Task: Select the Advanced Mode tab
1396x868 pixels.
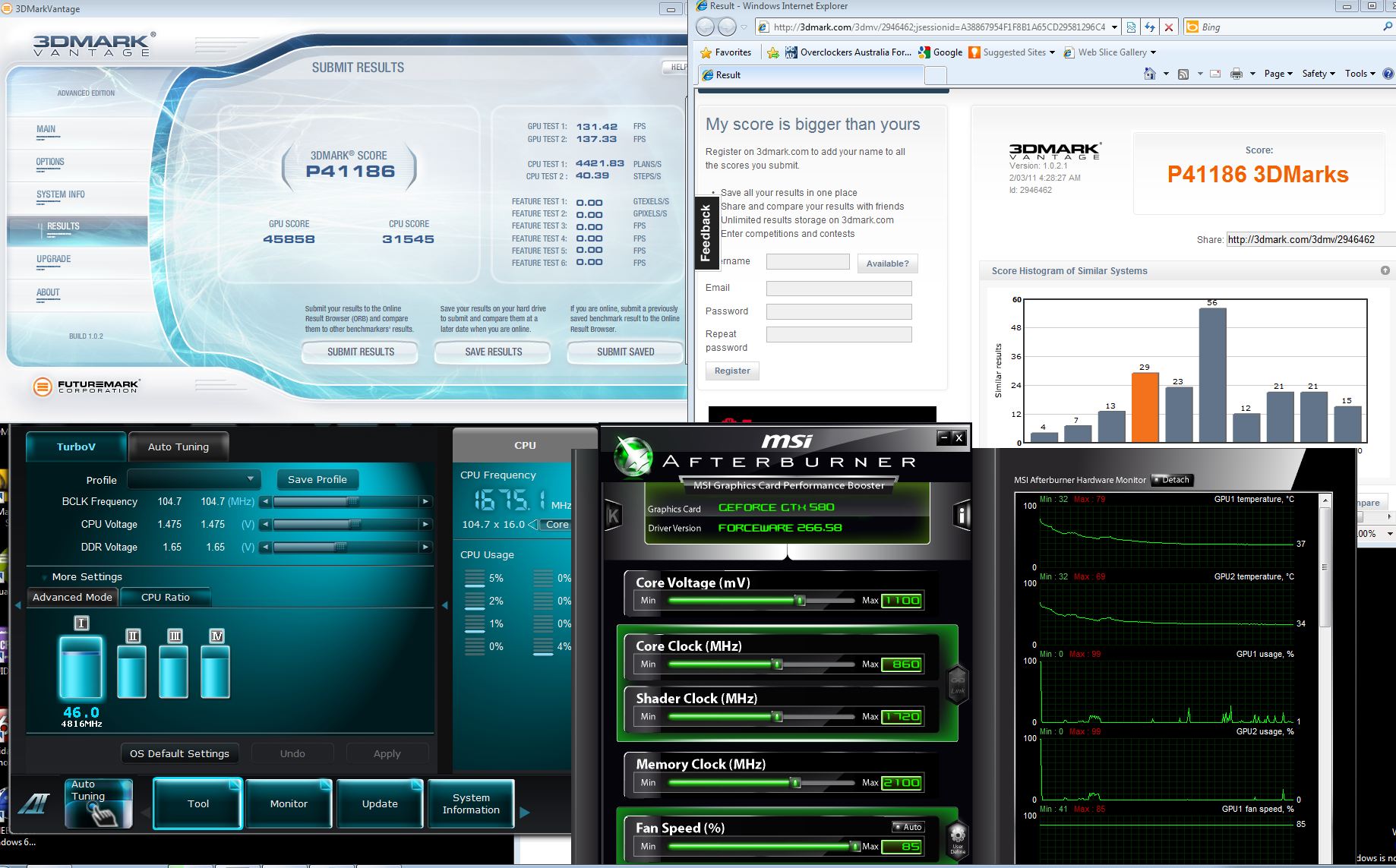Action: pos(72,597)
